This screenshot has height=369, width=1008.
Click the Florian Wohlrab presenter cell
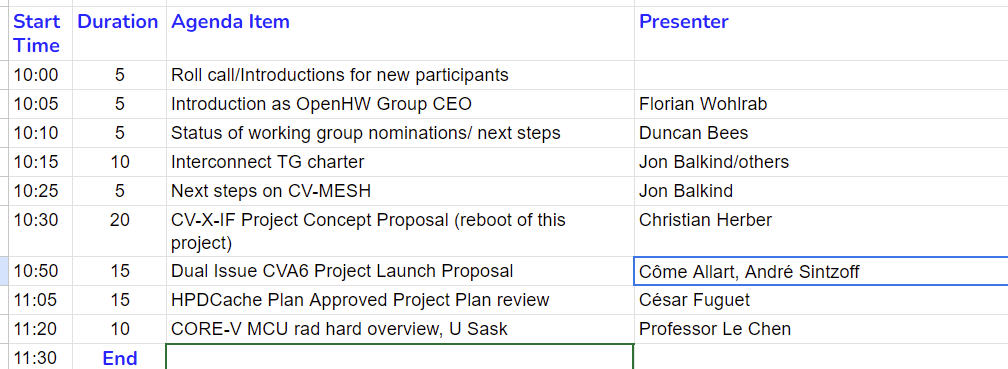(821, 104)
